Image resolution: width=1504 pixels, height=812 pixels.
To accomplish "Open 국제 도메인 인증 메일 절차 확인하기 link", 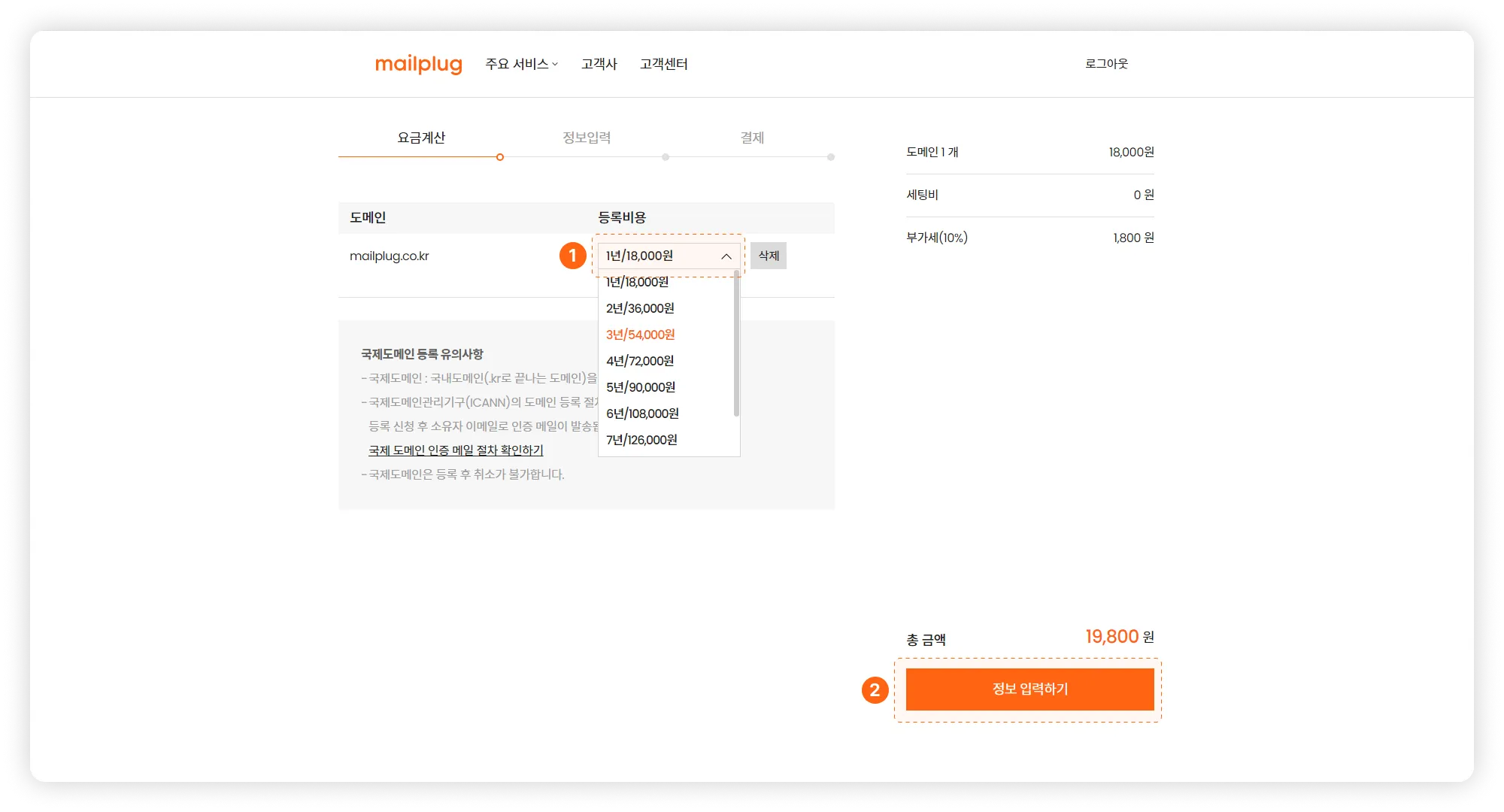I will coord(456,450).
